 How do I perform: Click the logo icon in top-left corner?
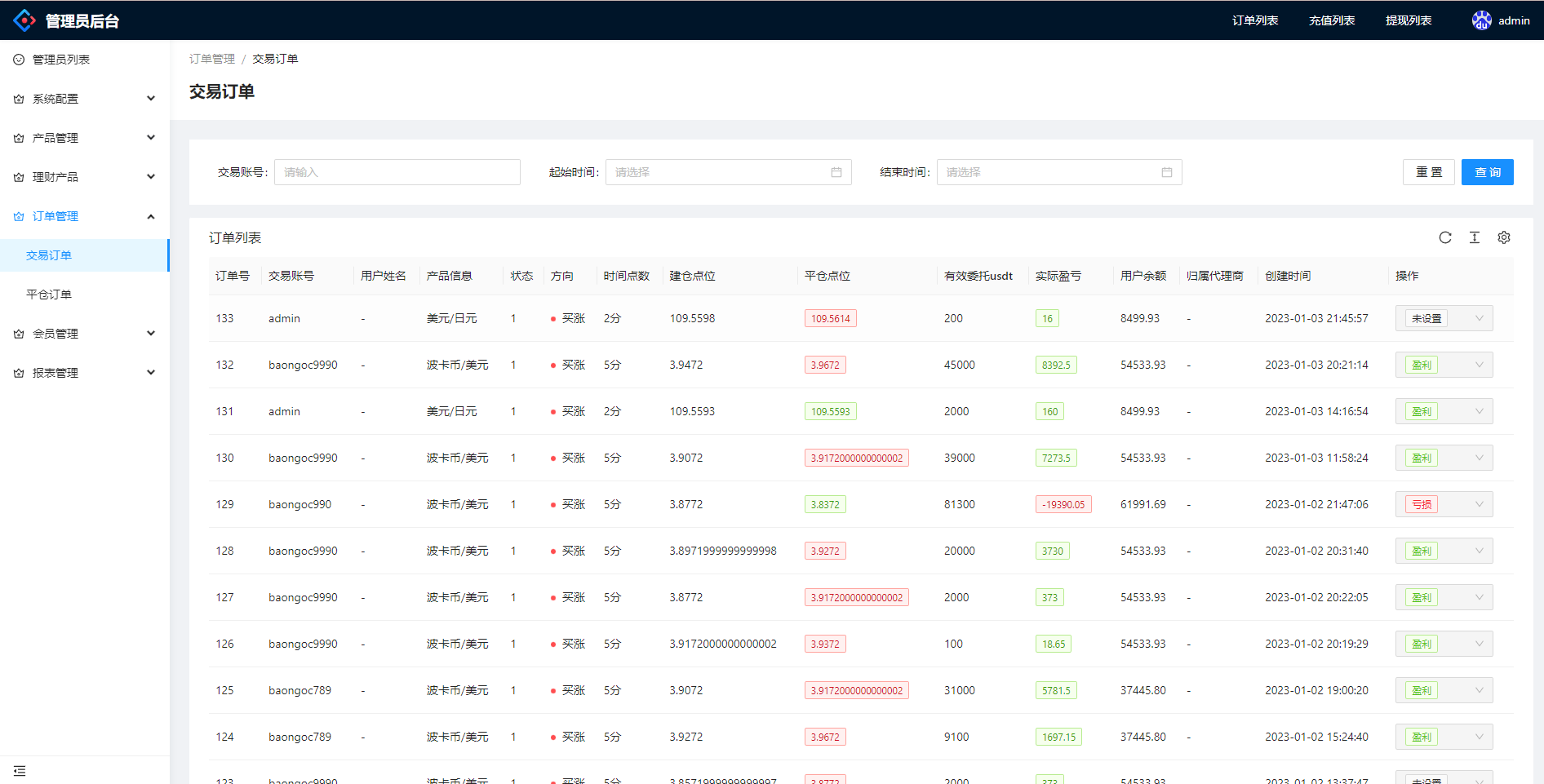point(24,20)
